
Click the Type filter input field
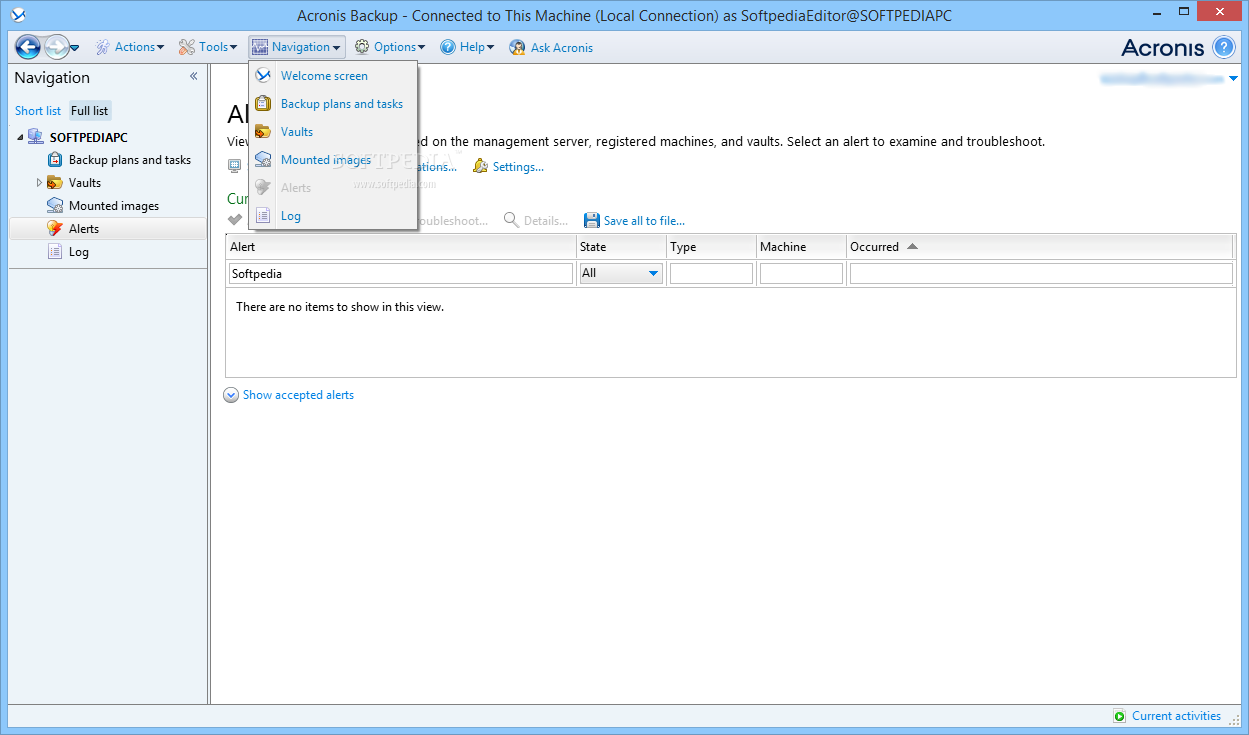(x=711, y=273)
